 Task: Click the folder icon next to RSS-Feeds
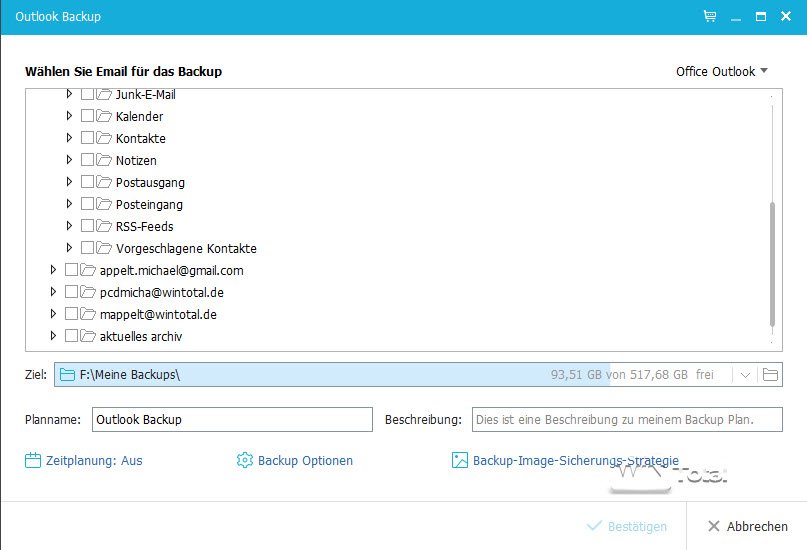click(104, 226)
